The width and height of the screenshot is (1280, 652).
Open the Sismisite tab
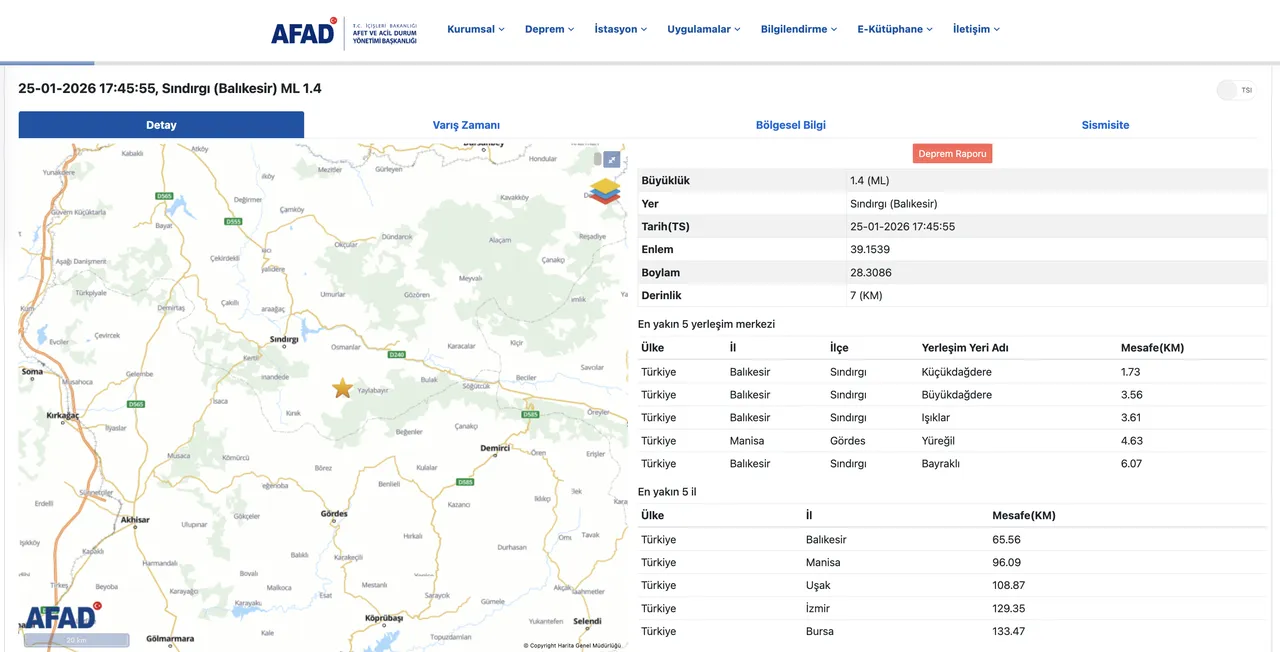(1105, 125)
